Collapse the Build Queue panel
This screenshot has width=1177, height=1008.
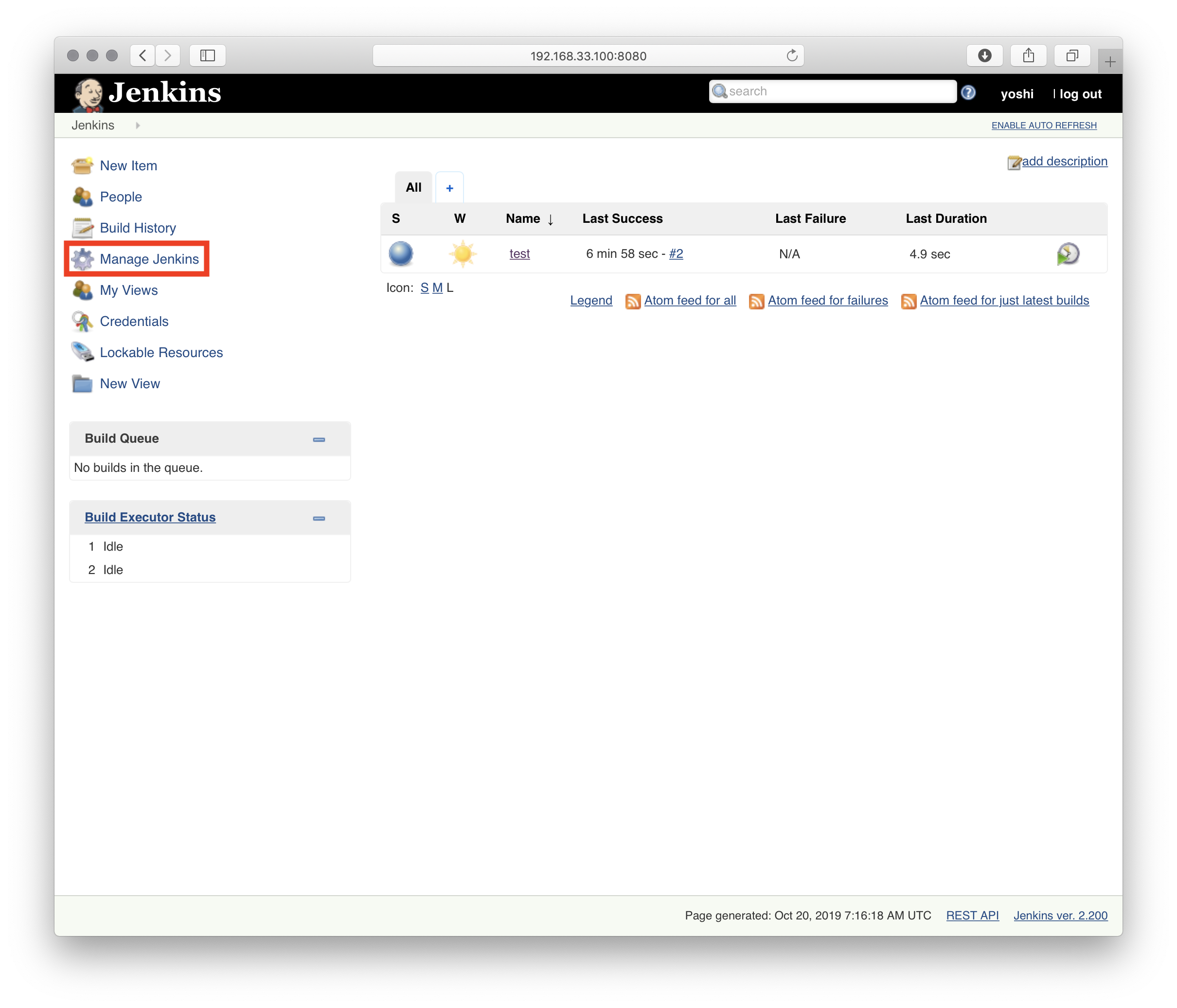tap(319, 440)
